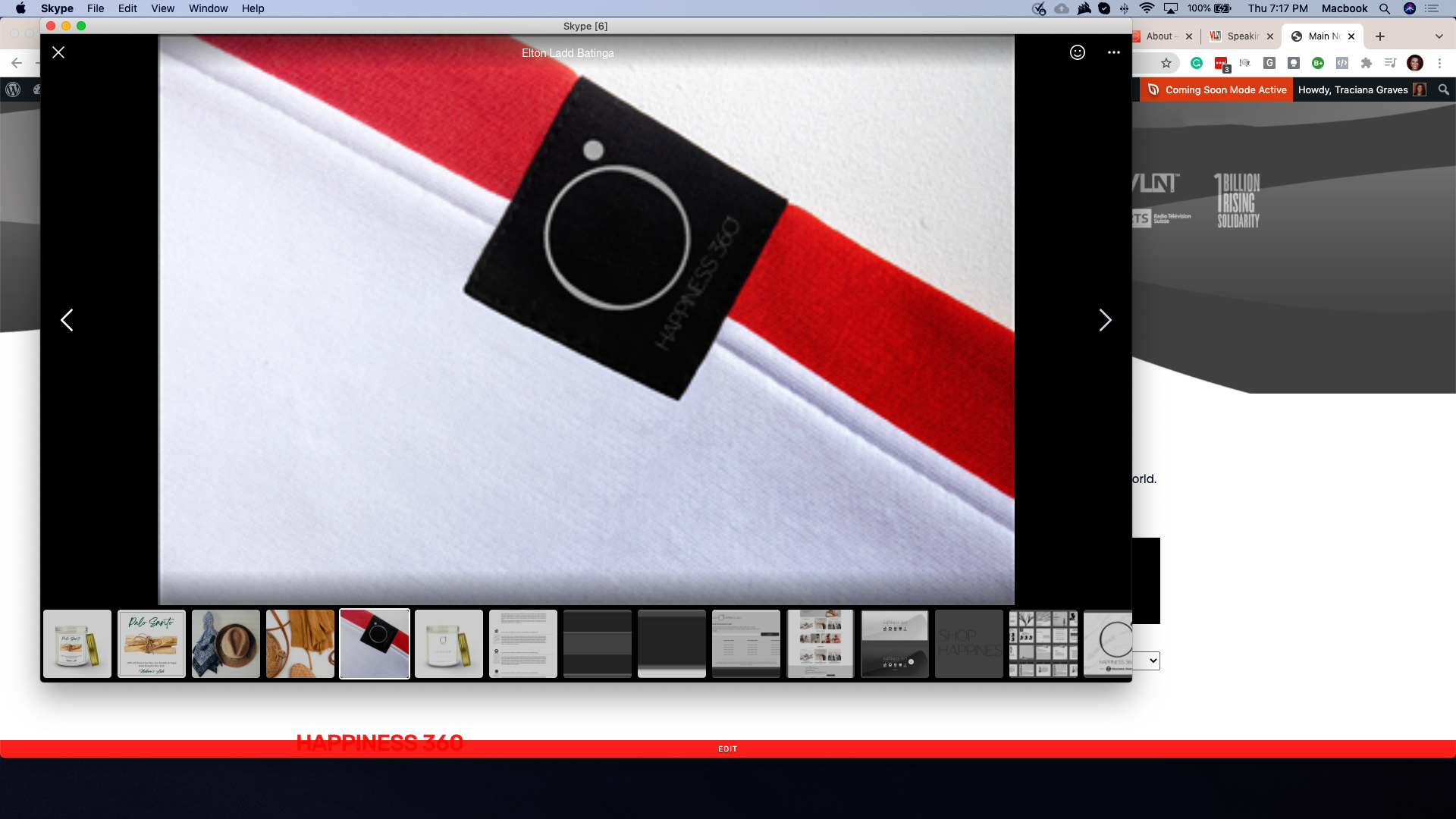
Task: Click the Elton Ladd Batinga sender name
Action: coord(567,53)
